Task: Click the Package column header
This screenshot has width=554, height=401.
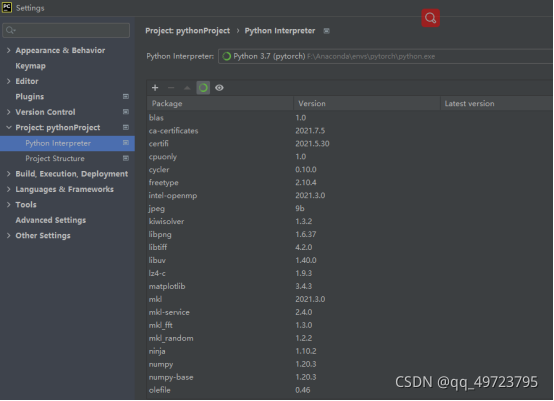Action: pos(220,104)
